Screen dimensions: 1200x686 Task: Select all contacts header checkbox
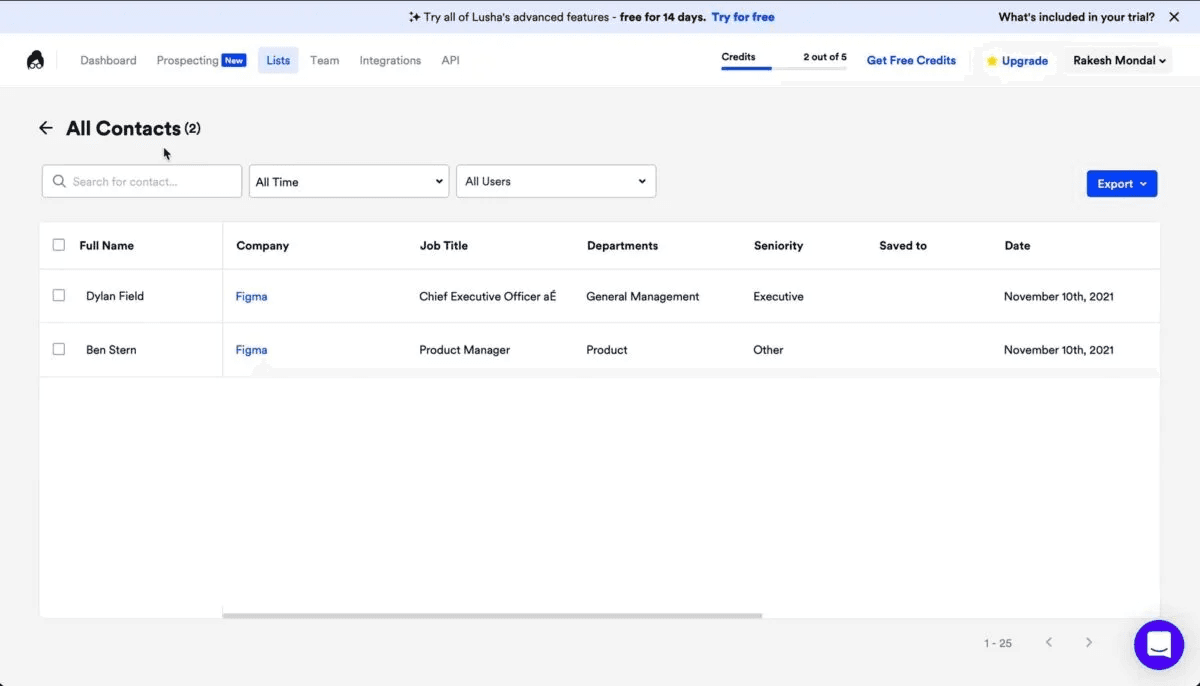click(x=59, y=245)
